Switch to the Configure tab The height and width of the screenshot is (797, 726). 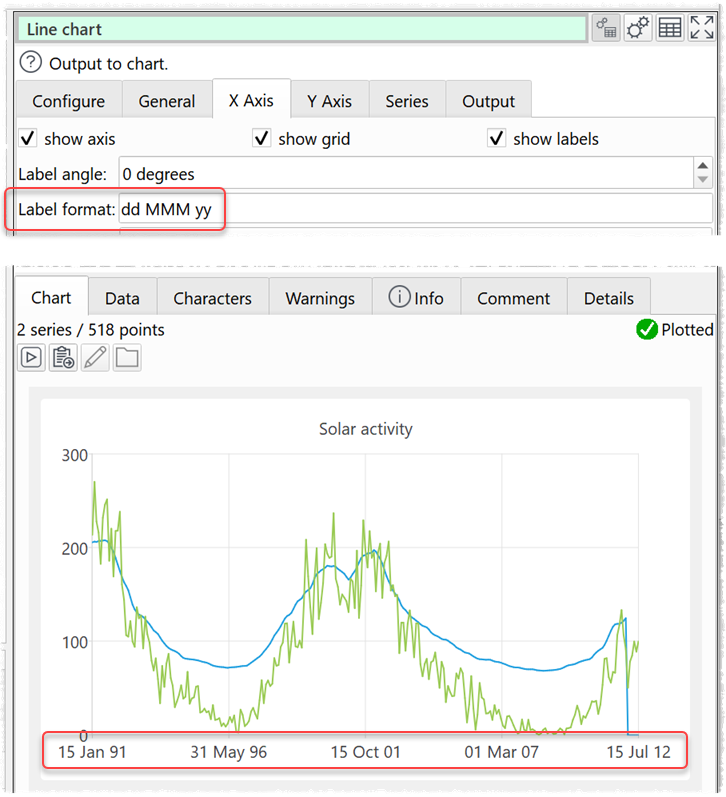[x=69, y=101]
